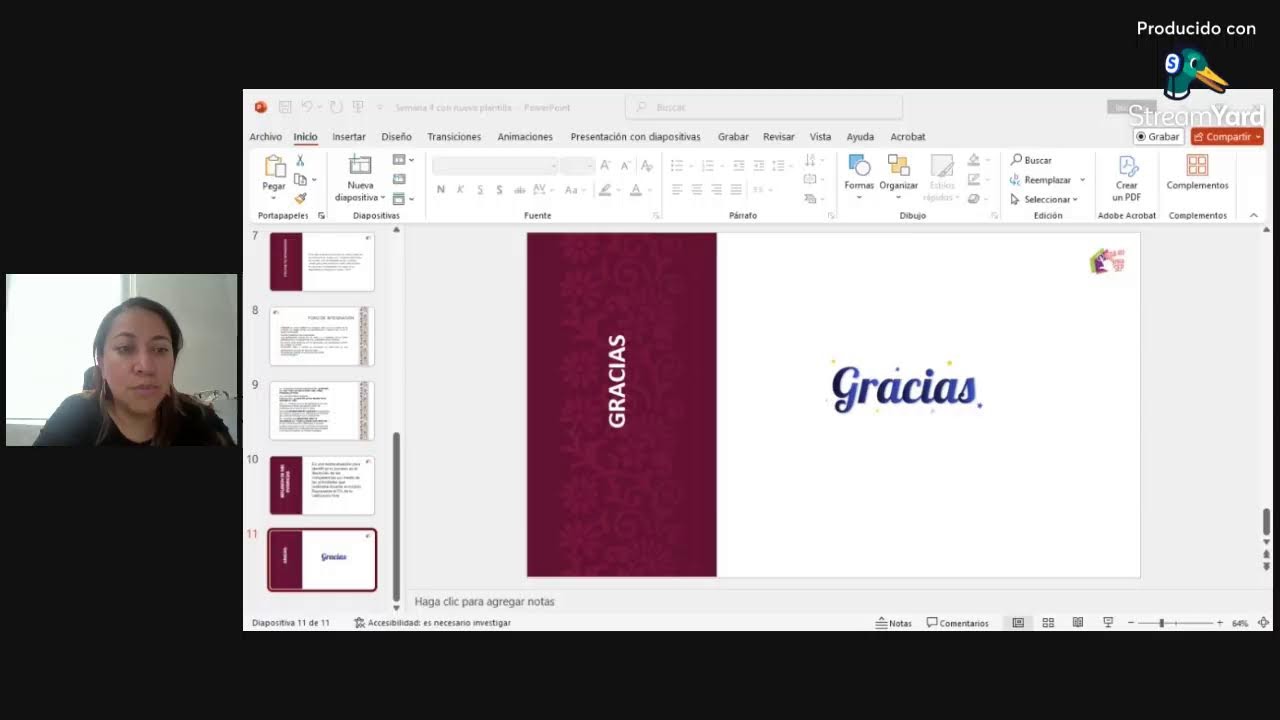Click the accessibility checker status icon
This screenshot has width=1280, height=720.
[360, 623]
